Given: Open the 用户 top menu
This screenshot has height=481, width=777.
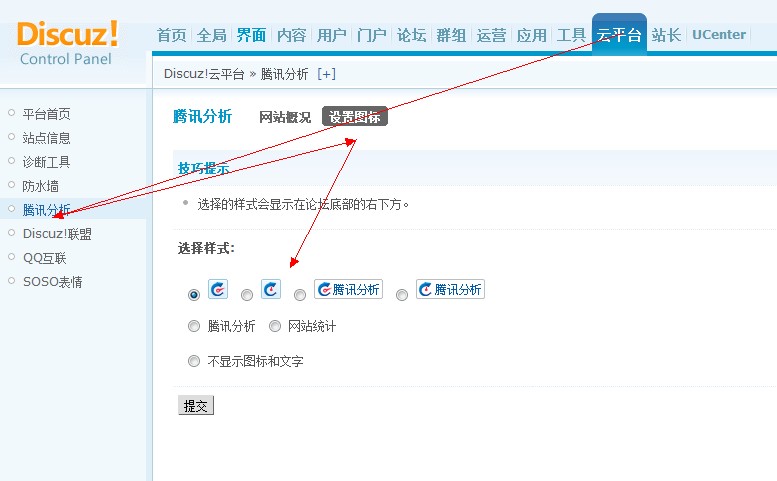Looking at the screenshot, I should pos(332,35).
